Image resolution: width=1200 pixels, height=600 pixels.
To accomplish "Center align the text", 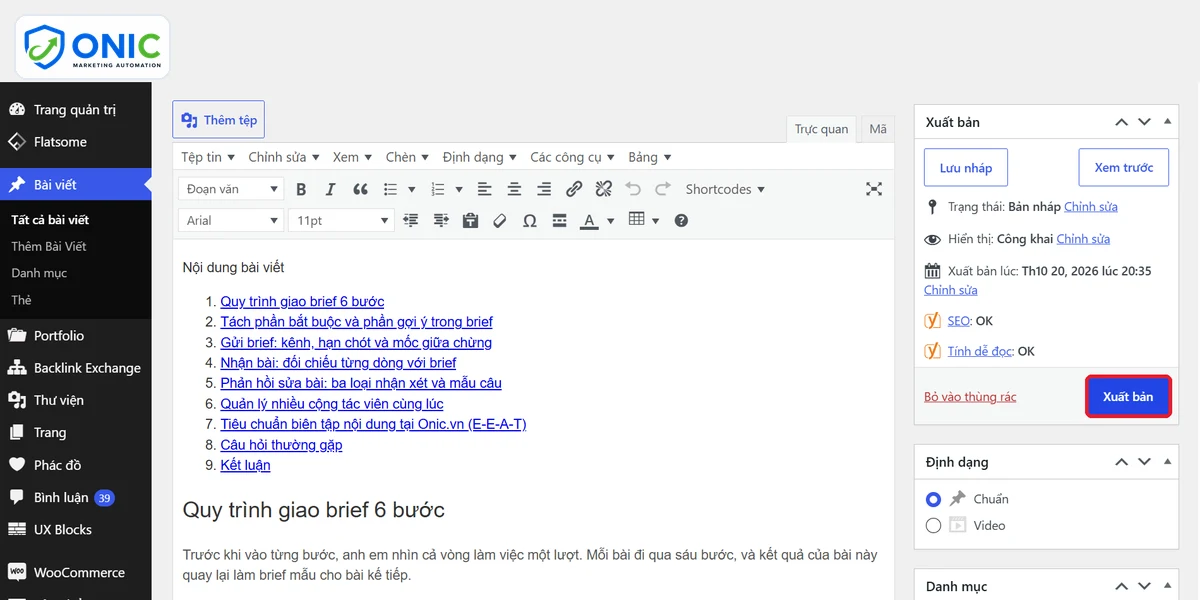I will [514, 189].
